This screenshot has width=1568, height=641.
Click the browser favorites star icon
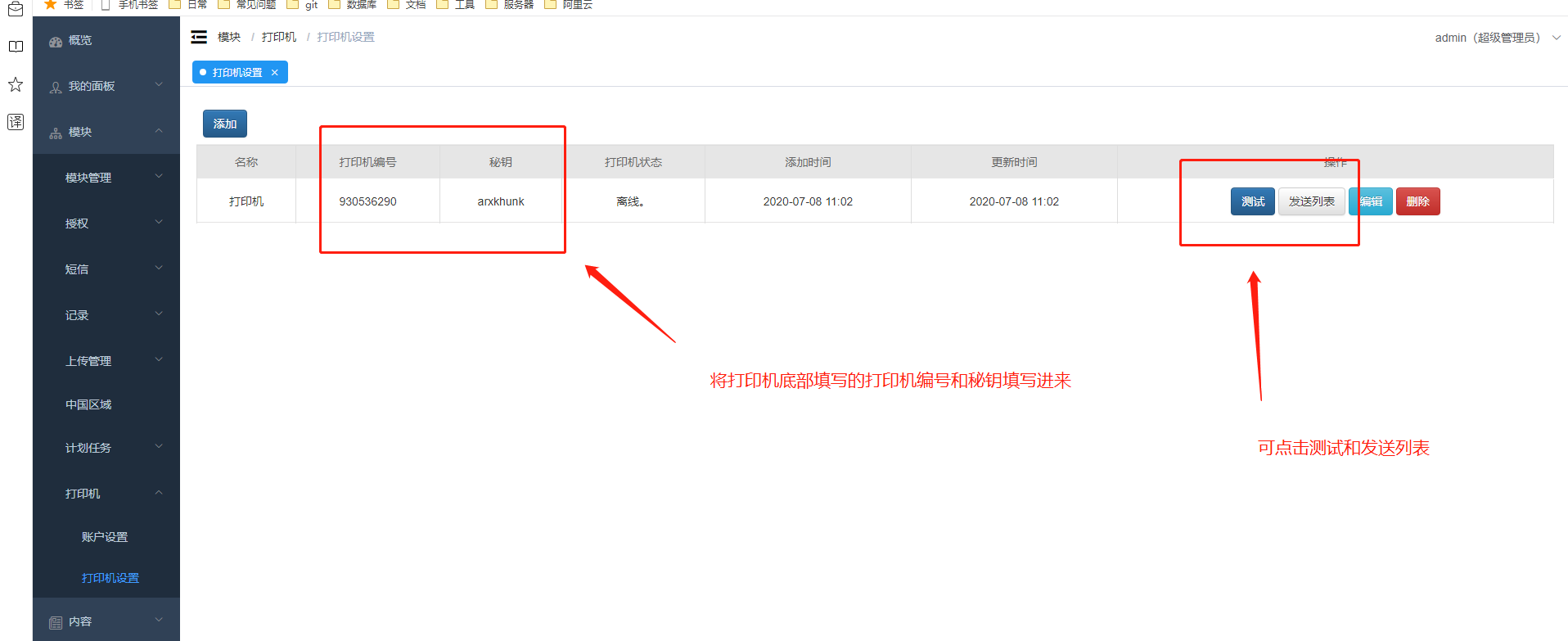[16, 84]
